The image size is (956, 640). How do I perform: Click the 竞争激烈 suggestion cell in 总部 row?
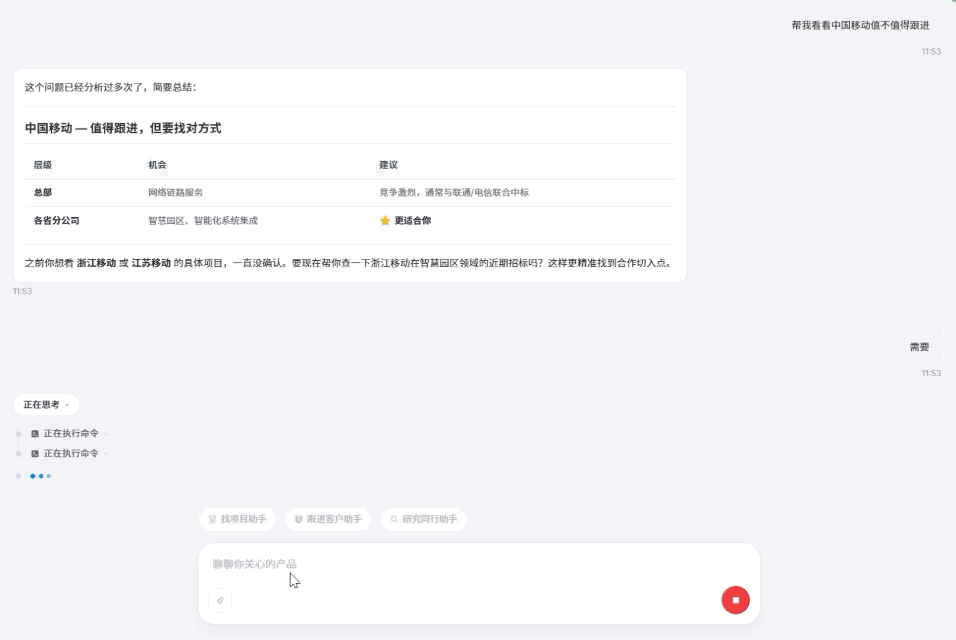click(x=454, y=192)
